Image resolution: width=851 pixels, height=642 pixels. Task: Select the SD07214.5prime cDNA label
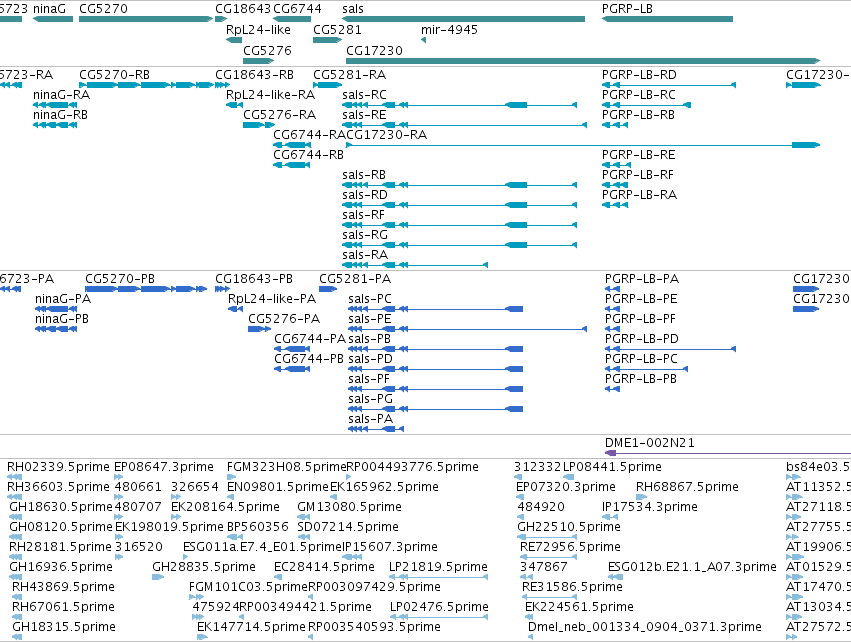[x=348, y=527]
